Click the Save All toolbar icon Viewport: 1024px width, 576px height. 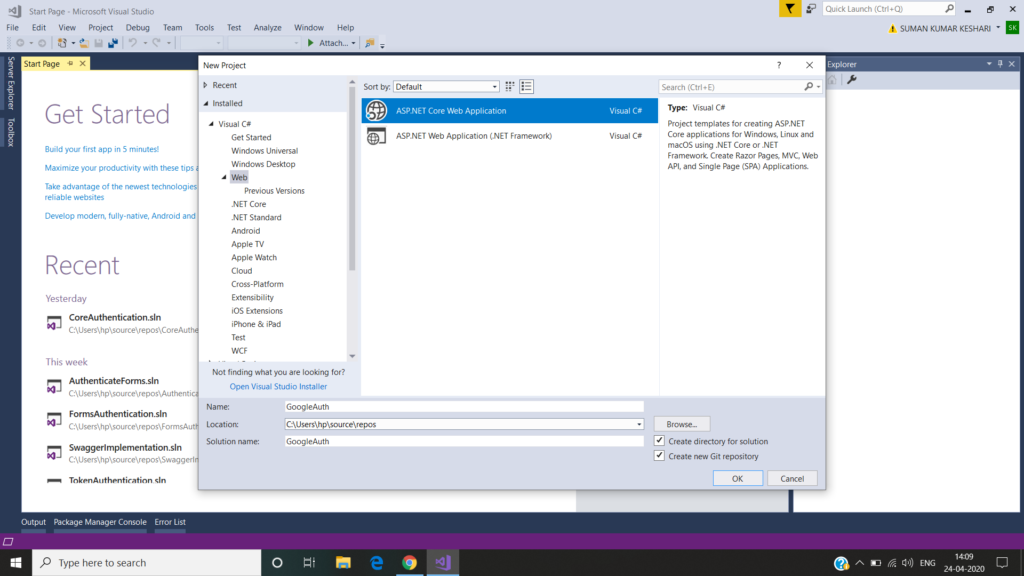[x=113, y=43]
